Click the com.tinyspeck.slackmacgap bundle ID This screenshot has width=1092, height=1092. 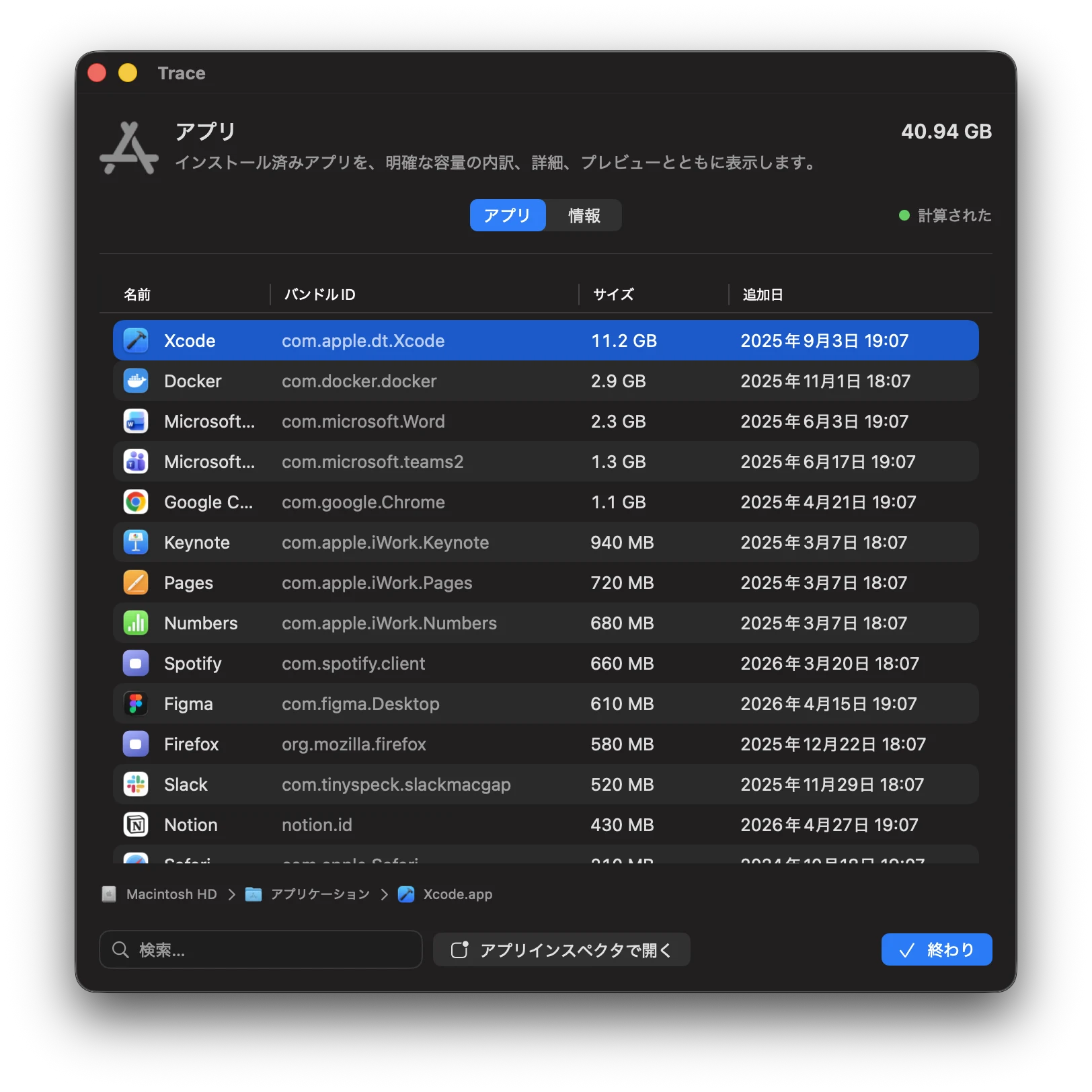(x=396, y=785)
